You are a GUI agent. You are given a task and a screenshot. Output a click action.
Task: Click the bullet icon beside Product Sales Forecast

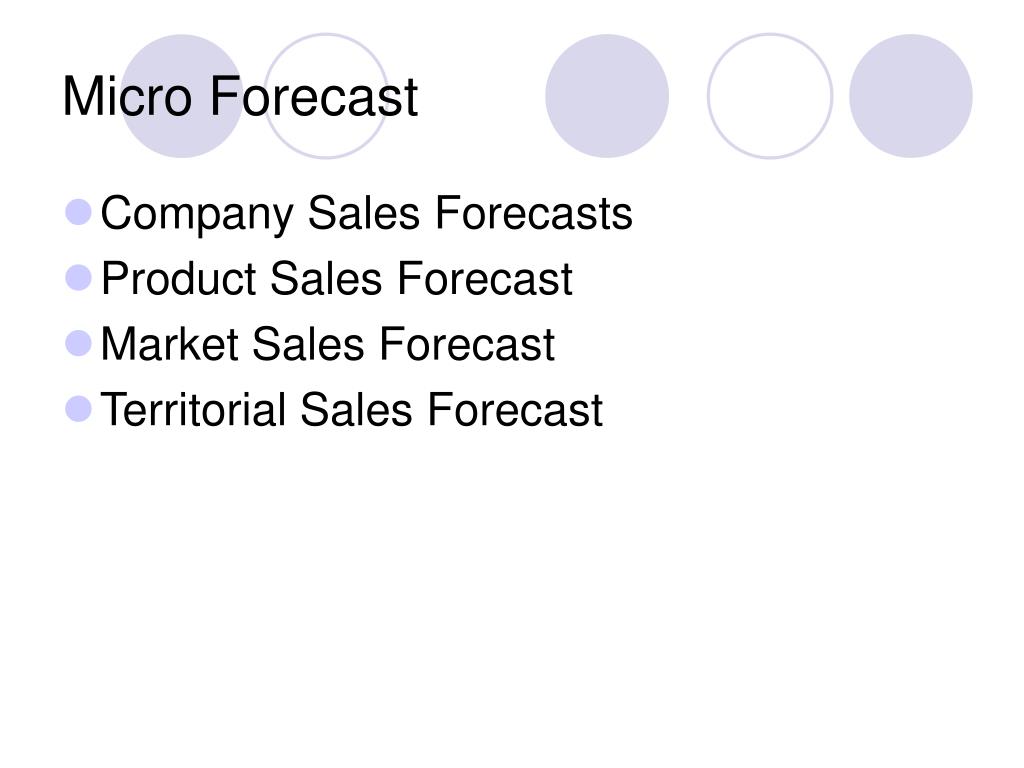78,278
